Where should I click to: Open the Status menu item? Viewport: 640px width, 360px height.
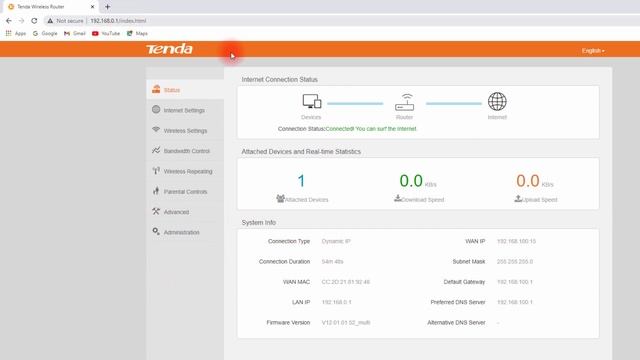click(x=185, y=90)
